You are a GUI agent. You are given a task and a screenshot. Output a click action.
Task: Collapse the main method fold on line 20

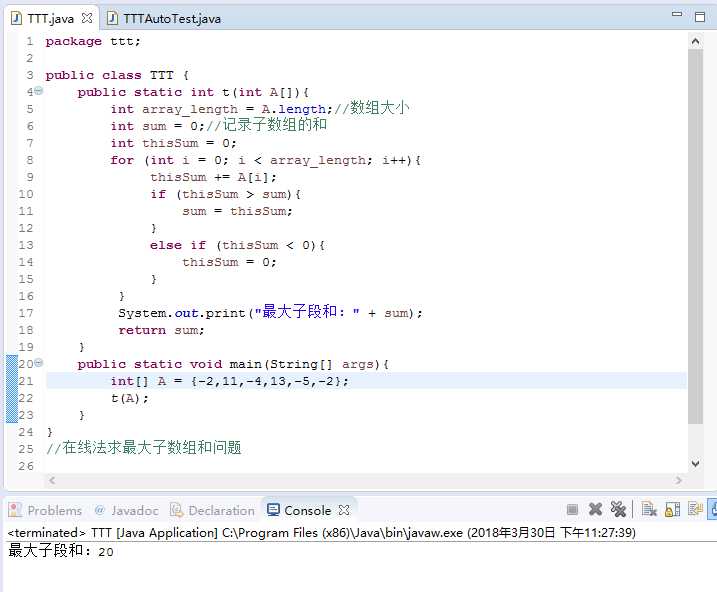[x=39, y=363]
